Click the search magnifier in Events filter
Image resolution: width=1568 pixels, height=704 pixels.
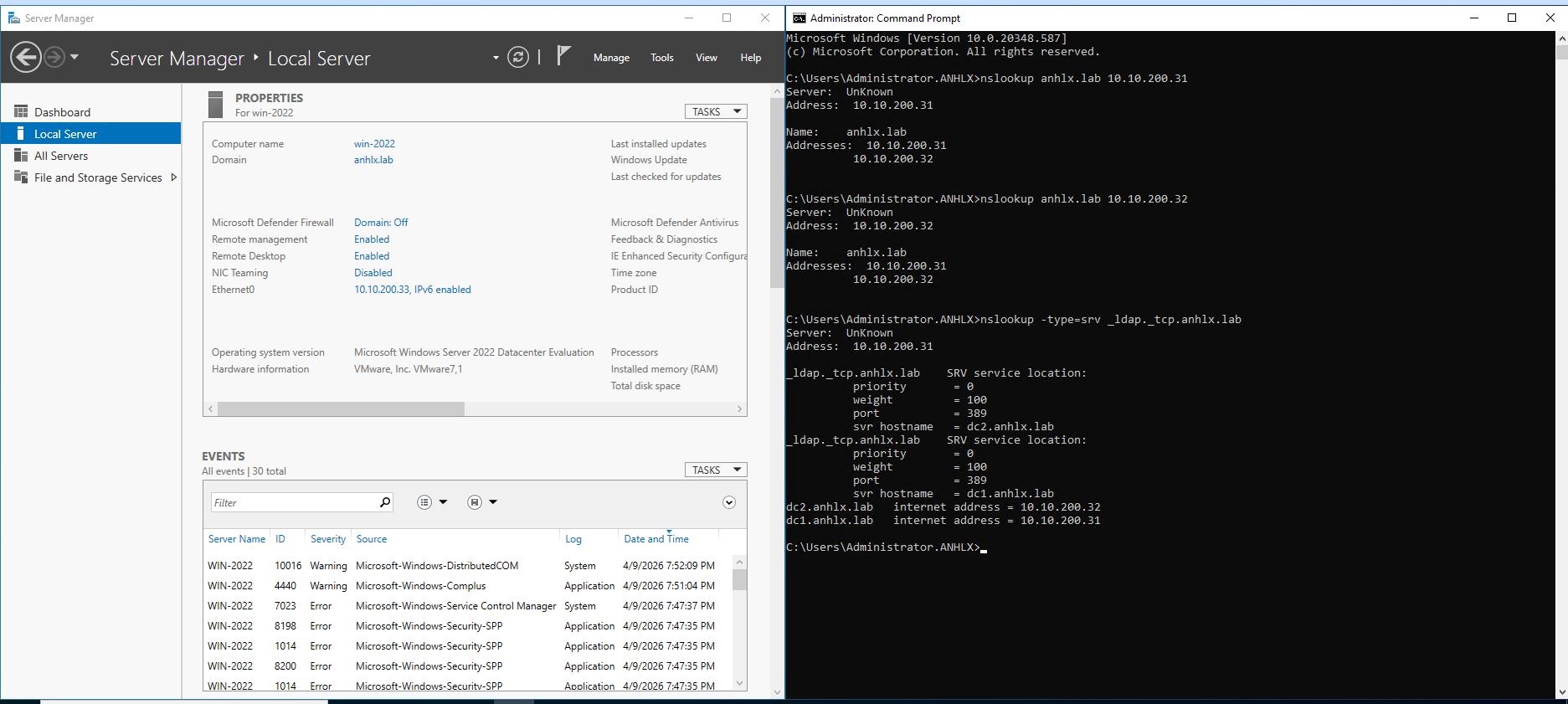tap(385, 502)
